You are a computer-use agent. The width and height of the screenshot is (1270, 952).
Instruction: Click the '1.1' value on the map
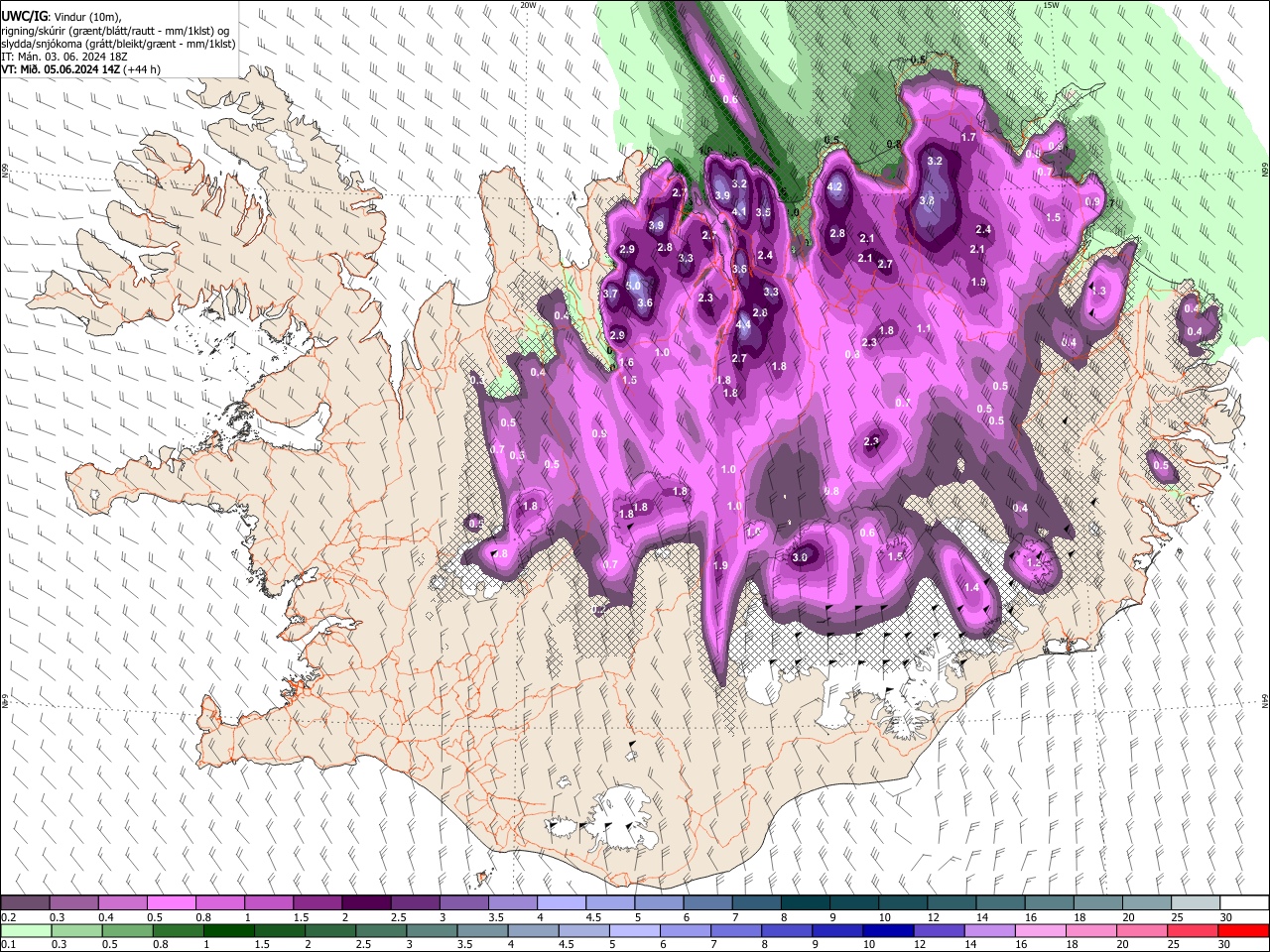924,328
